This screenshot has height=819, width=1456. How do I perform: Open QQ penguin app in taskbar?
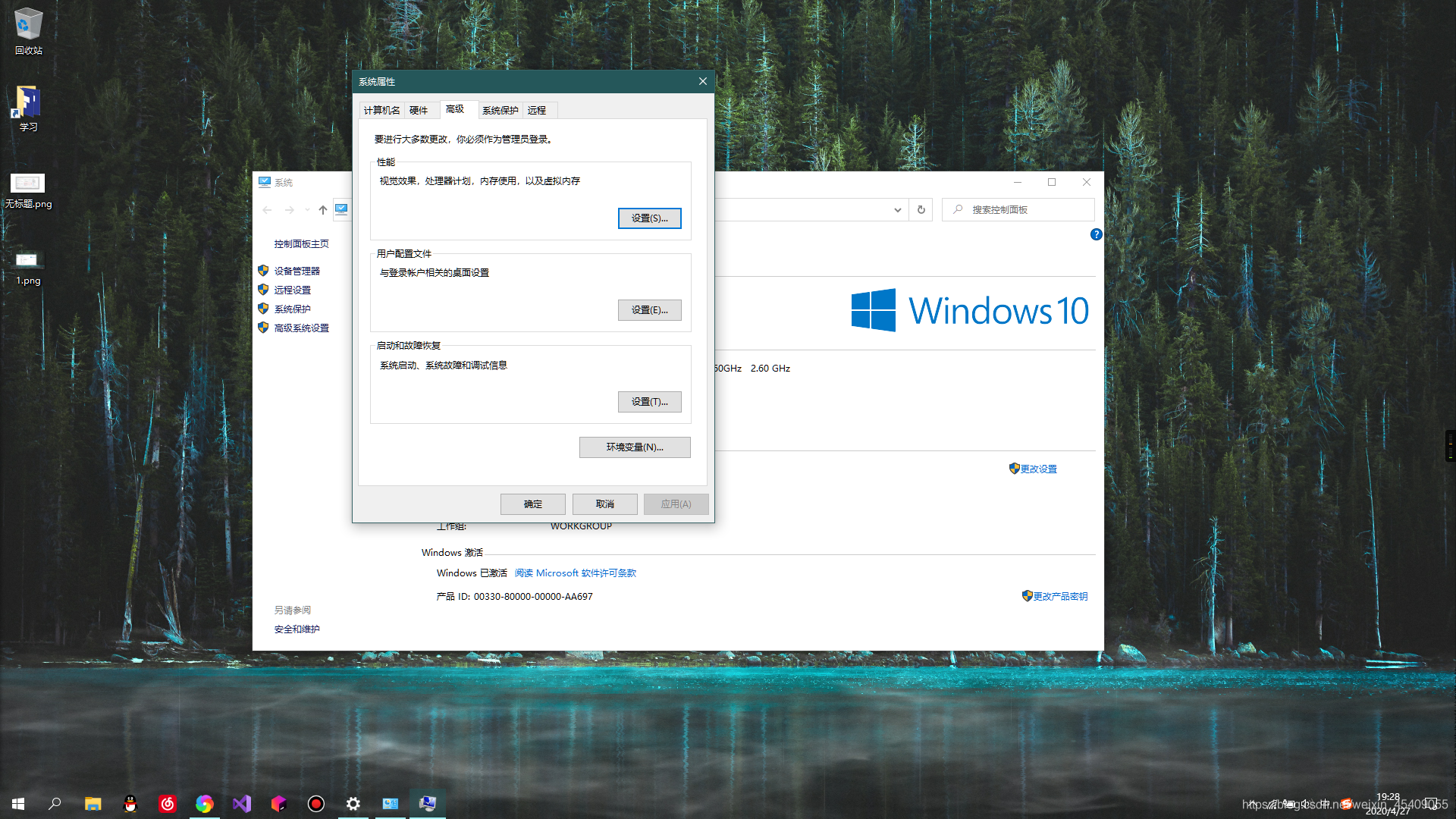[x=130, y=804]
